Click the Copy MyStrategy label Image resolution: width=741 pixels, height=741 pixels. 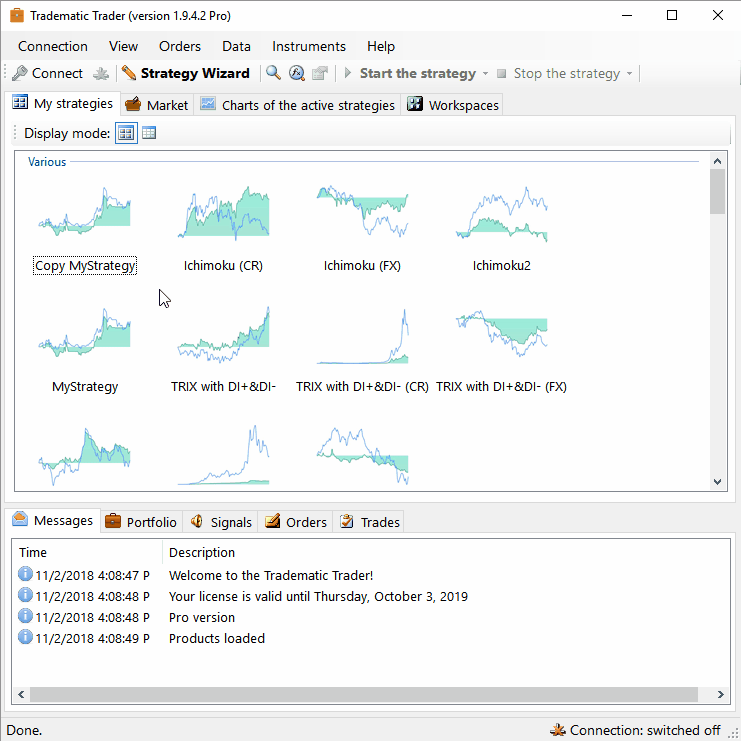coord(85,266)
